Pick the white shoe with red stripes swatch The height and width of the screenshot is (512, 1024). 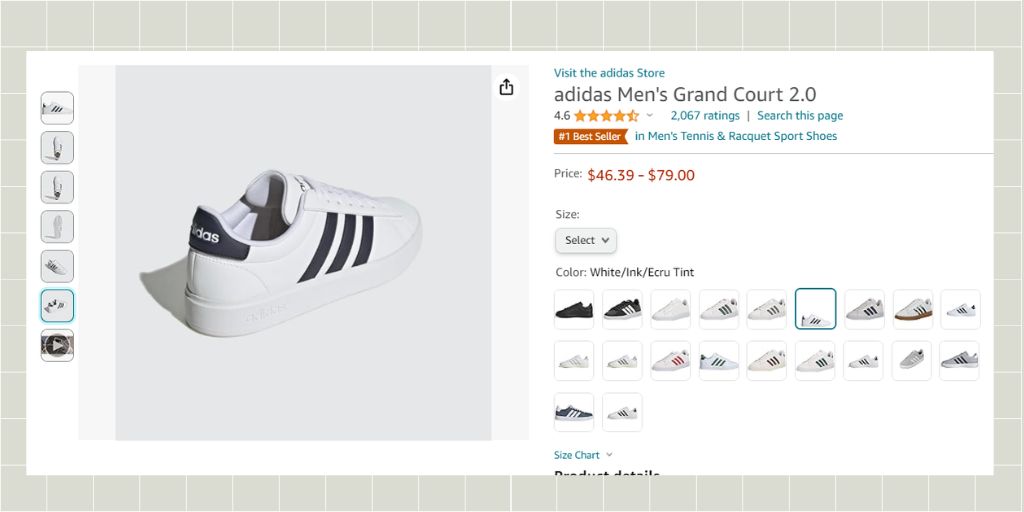pyautogui.click(x=671, y=361)
